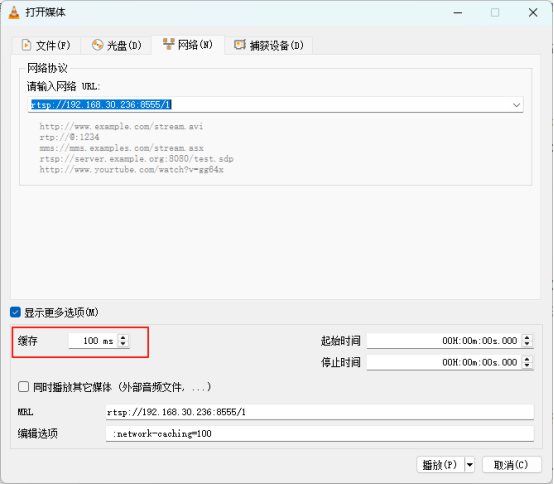554x484 pixels.
Task: Click example text rtsp://server.example.org:8080/test.sdp
Action: [136, 159]
